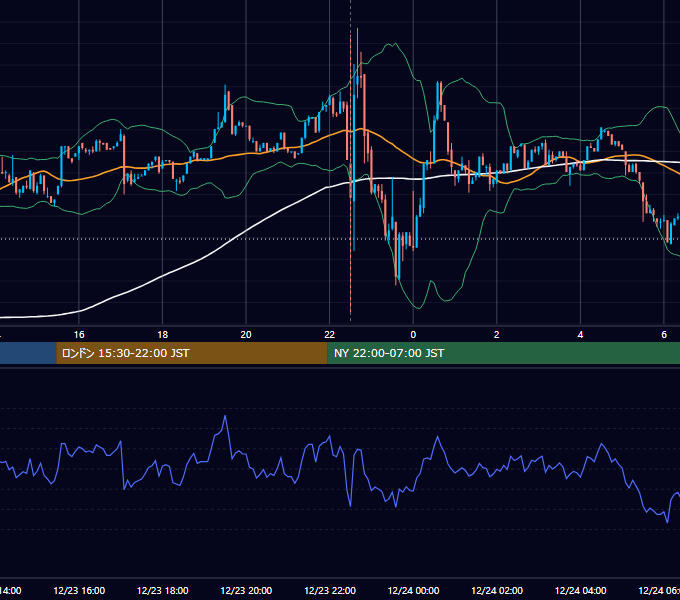Click the 12/24 00:00 time label
Screen dimensions: 680x600
point(413,590)
